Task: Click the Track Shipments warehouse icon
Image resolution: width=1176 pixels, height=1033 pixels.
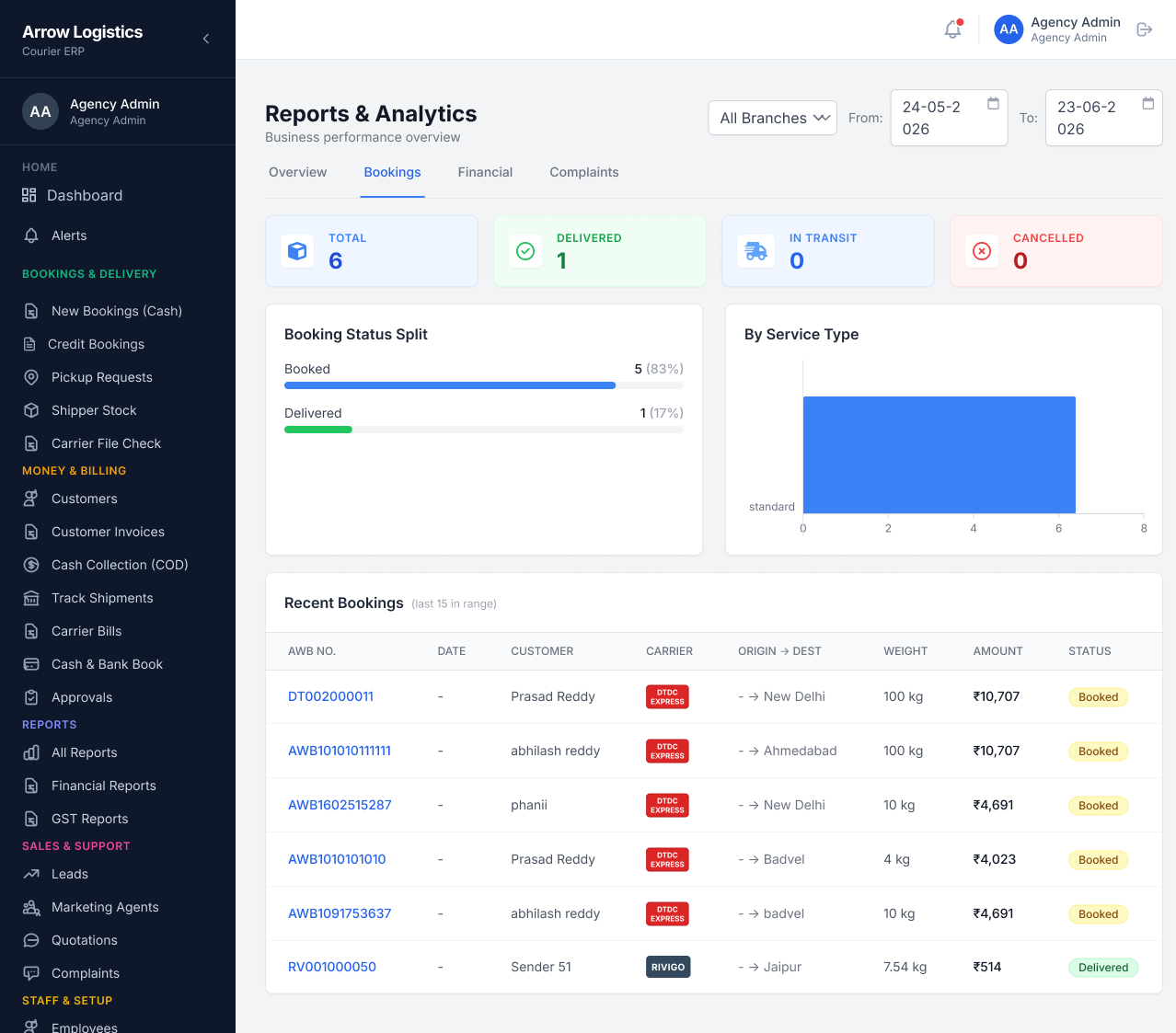Action: pyautogui.click(x=31, y=598)
